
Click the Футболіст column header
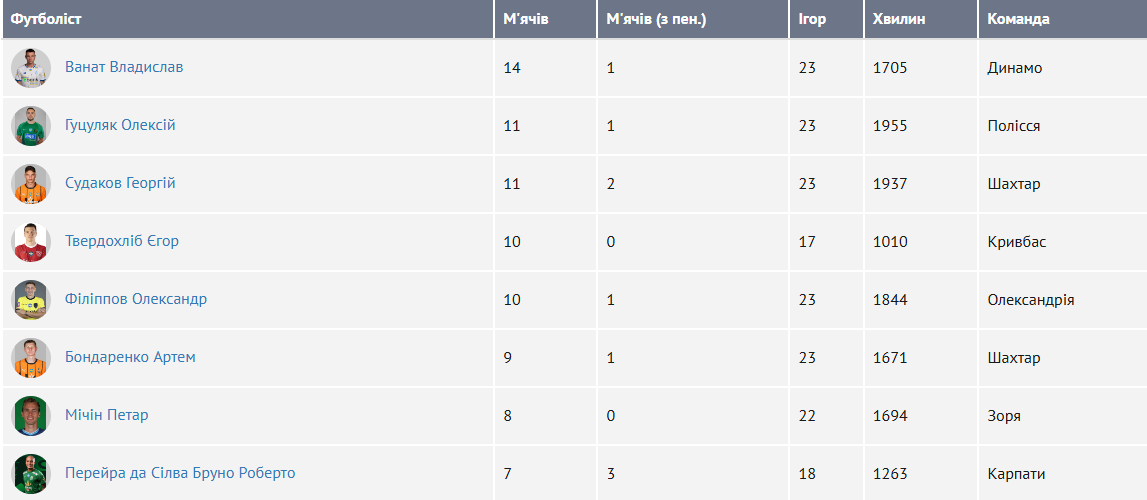46,19
